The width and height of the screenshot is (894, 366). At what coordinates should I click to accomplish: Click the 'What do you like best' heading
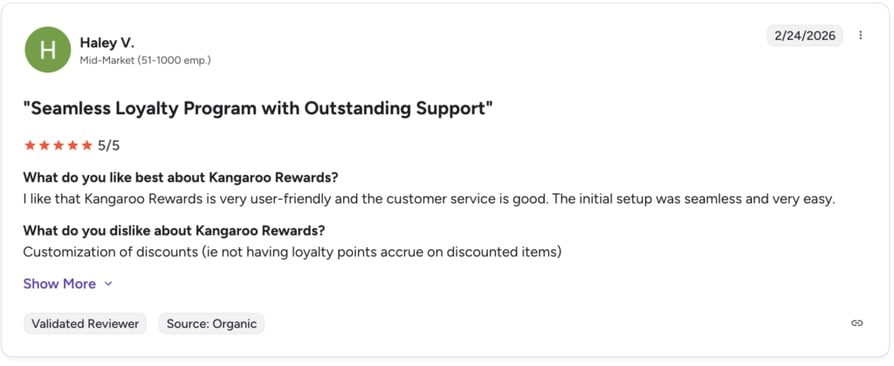pyautogui.click(x=181, y=177)
